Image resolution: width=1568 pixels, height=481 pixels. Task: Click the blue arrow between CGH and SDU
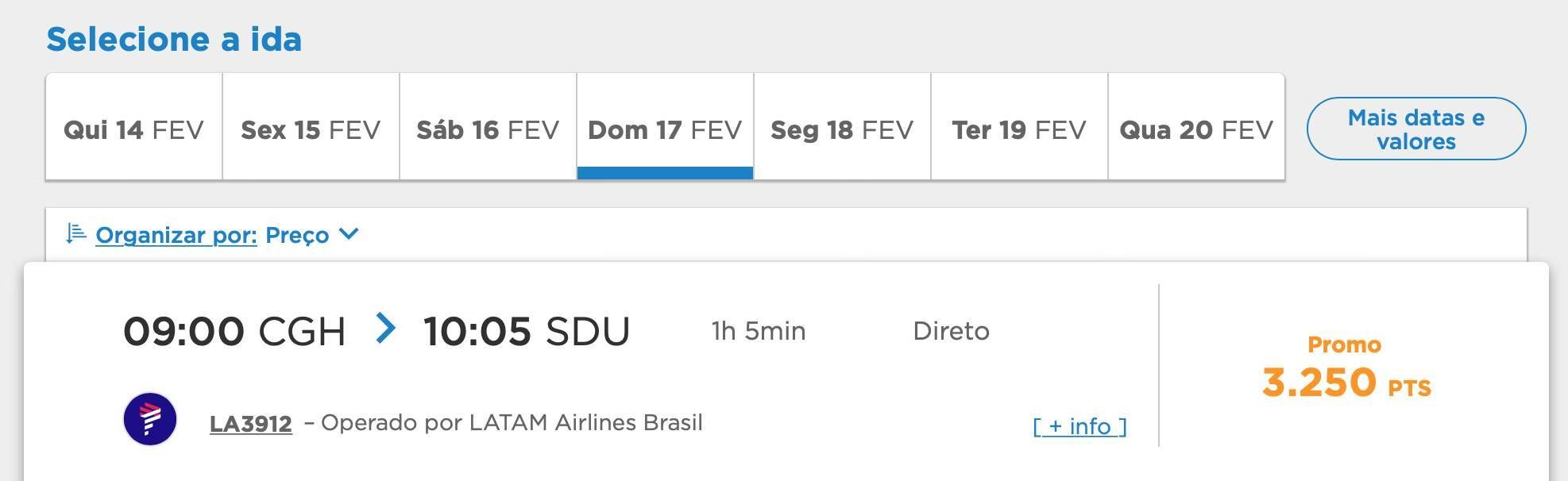(385, 328)
